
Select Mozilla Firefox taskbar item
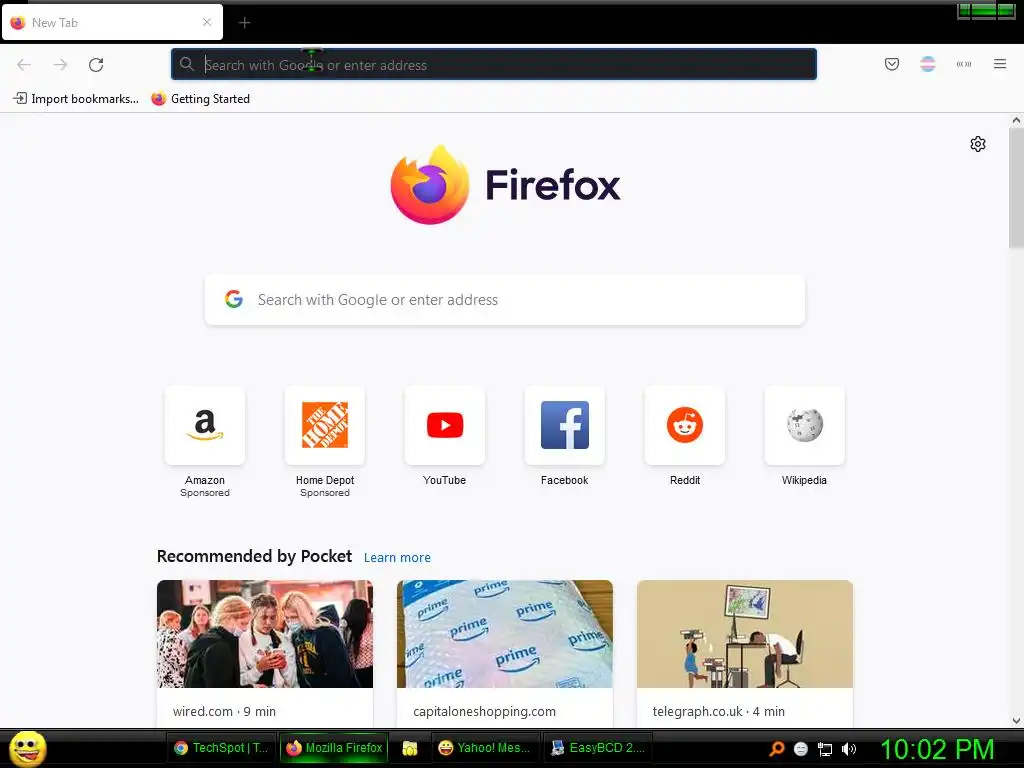334,748
